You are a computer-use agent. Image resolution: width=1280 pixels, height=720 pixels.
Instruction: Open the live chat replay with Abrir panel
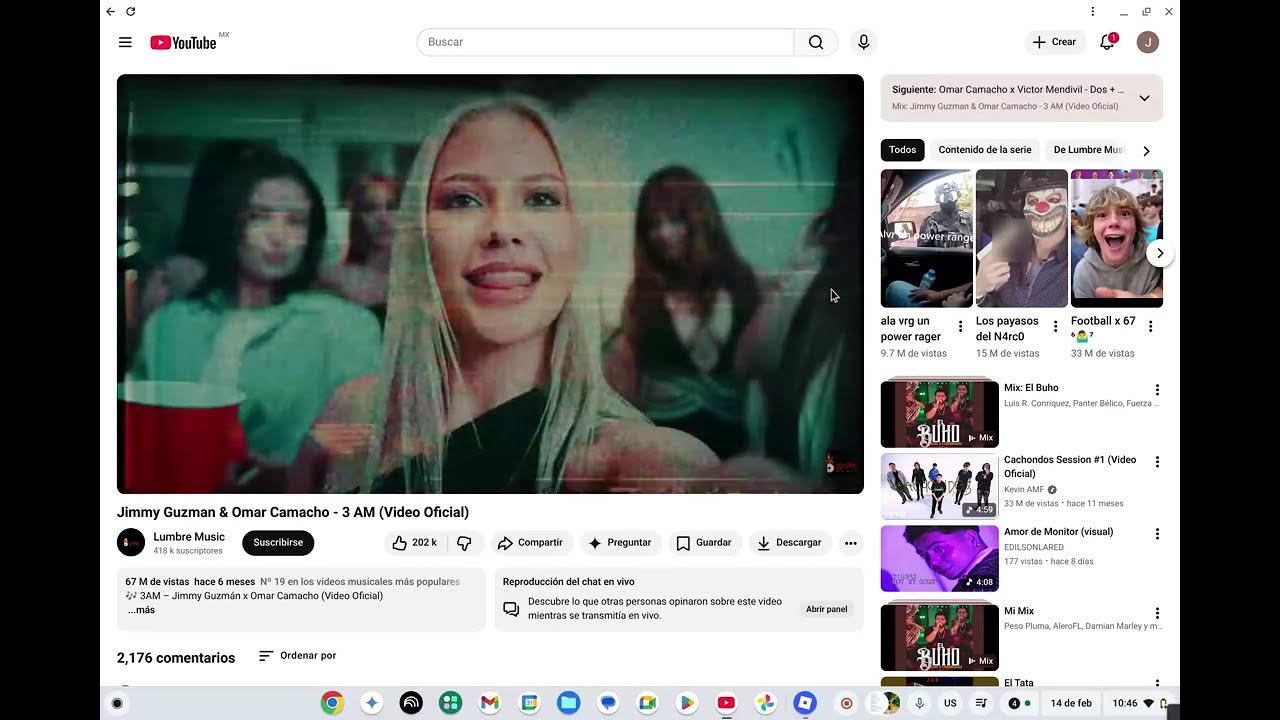826,609
